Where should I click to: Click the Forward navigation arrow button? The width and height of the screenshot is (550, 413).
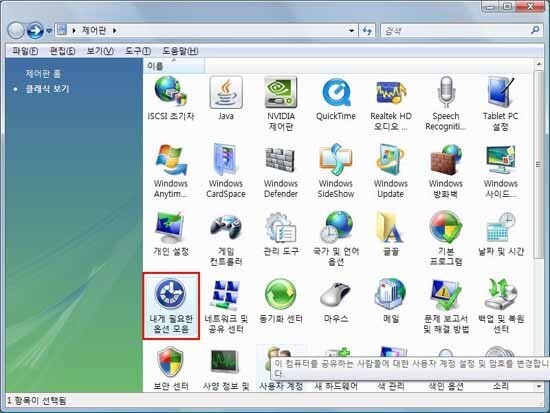click(x=35, y=31)
